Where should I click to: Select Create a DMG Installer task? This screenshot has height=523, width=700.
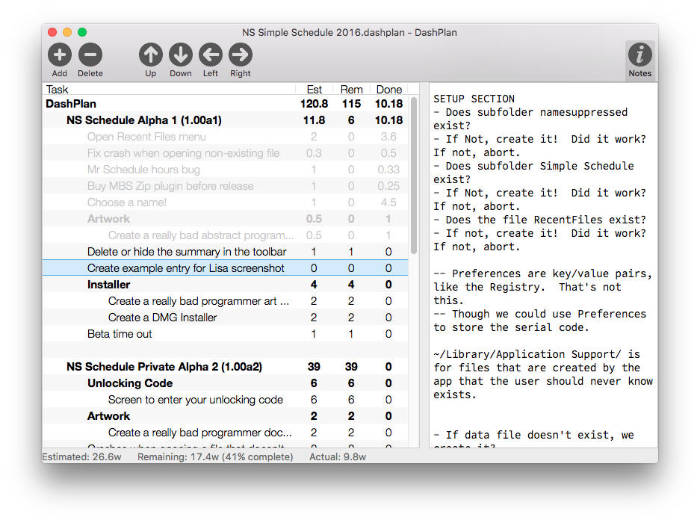pyautogui.click(x=225, y=317)
